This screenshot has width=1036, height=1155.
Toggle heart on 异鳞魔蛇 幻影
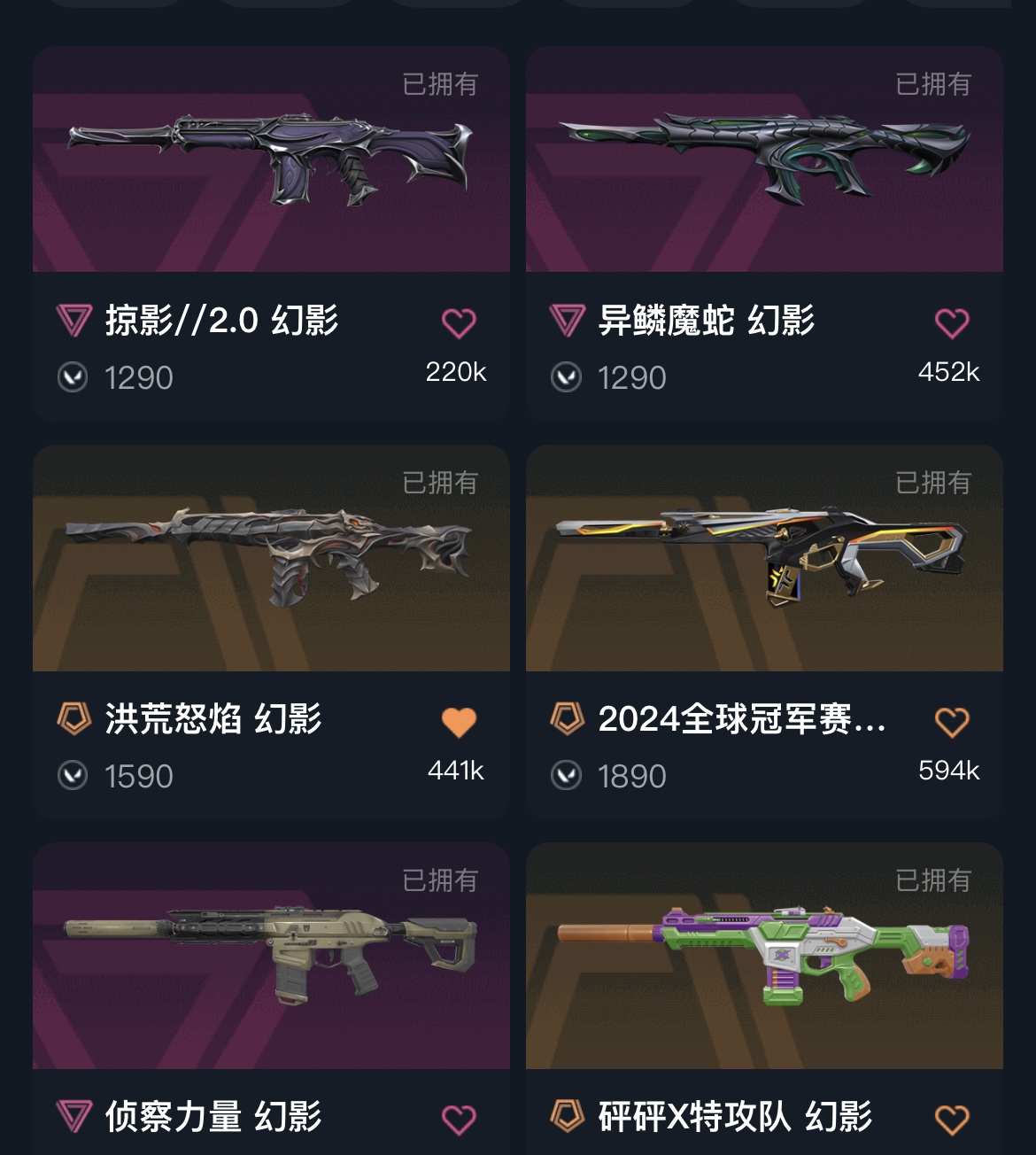coord(952,323)
